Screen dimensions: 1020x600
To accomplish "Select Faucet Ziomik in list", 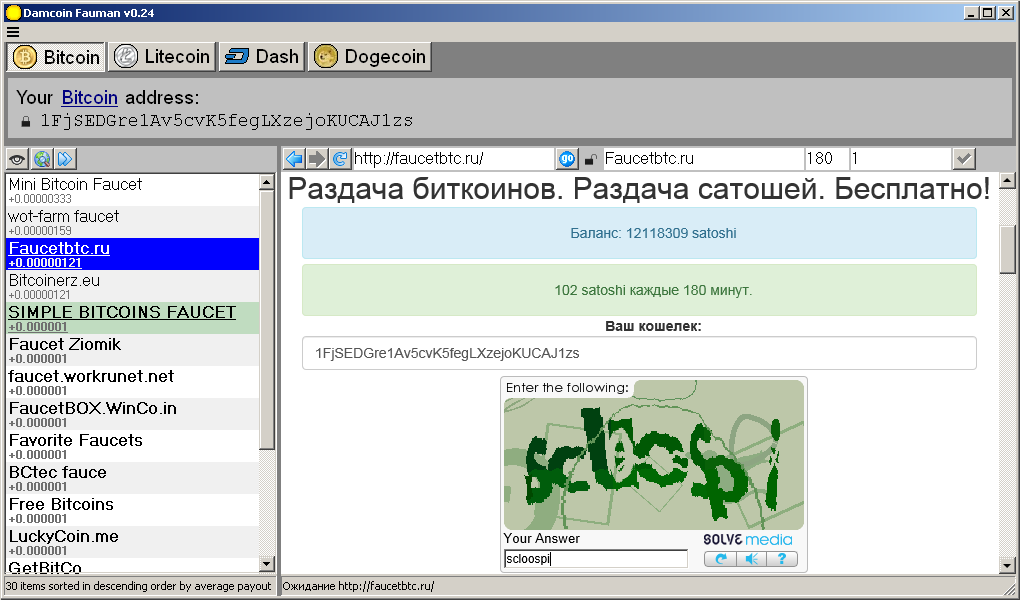I will tap(133, 349).
